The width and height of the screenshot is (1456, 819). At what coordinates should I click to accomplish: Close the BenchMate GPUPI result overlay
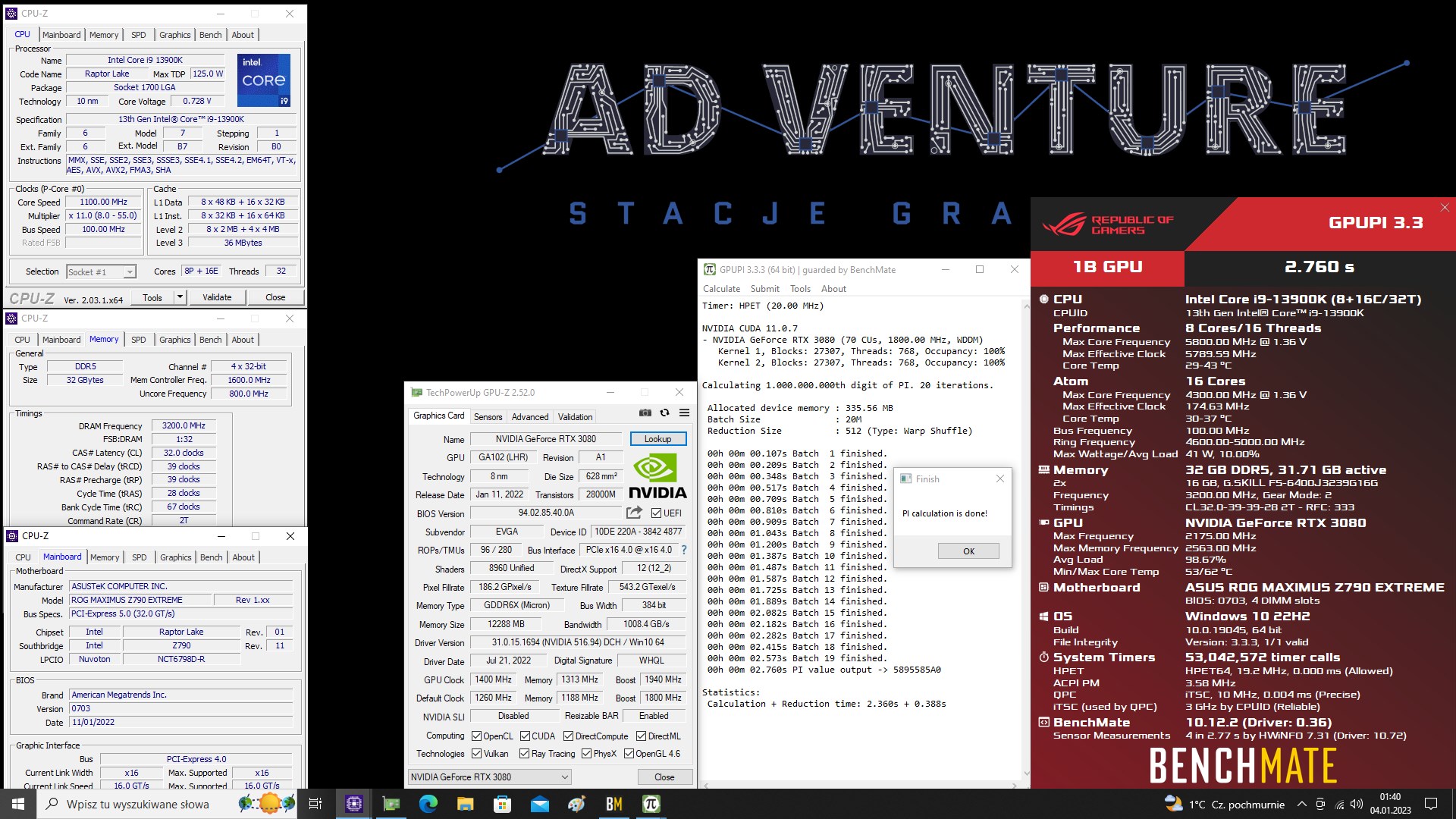1444,207
